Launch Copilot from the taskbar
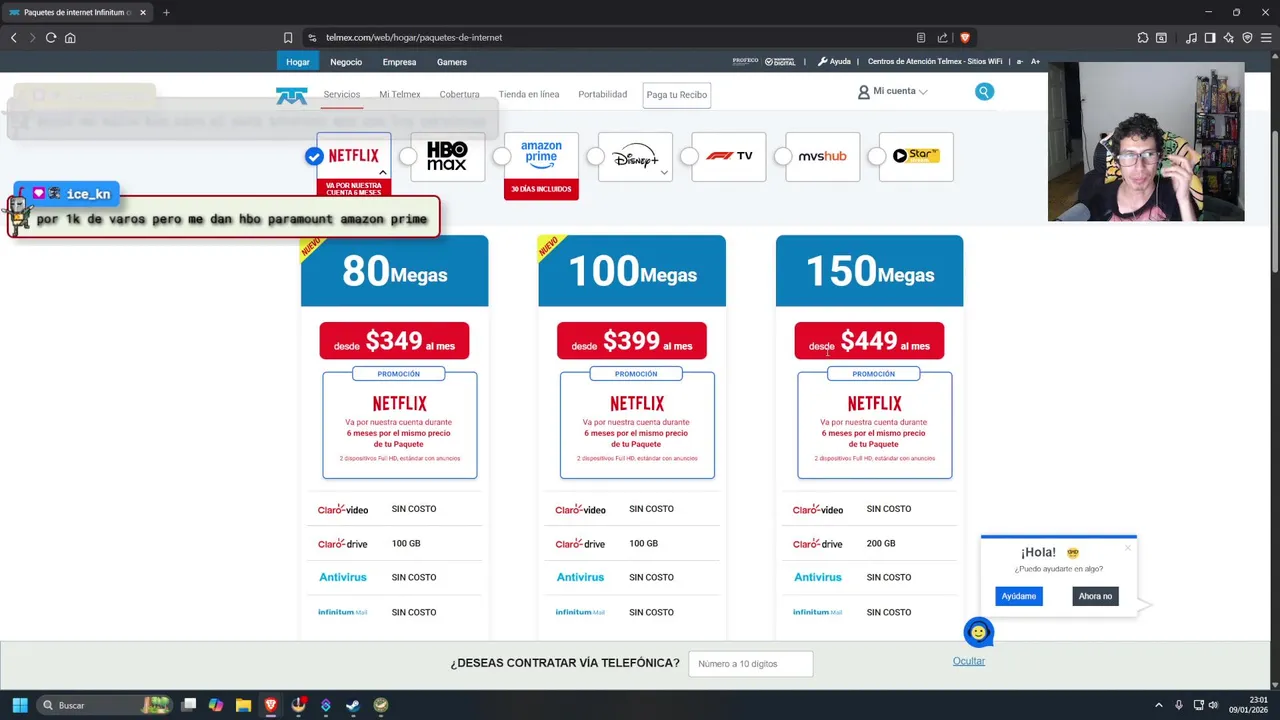1280x720 pixels. (216, 705)
